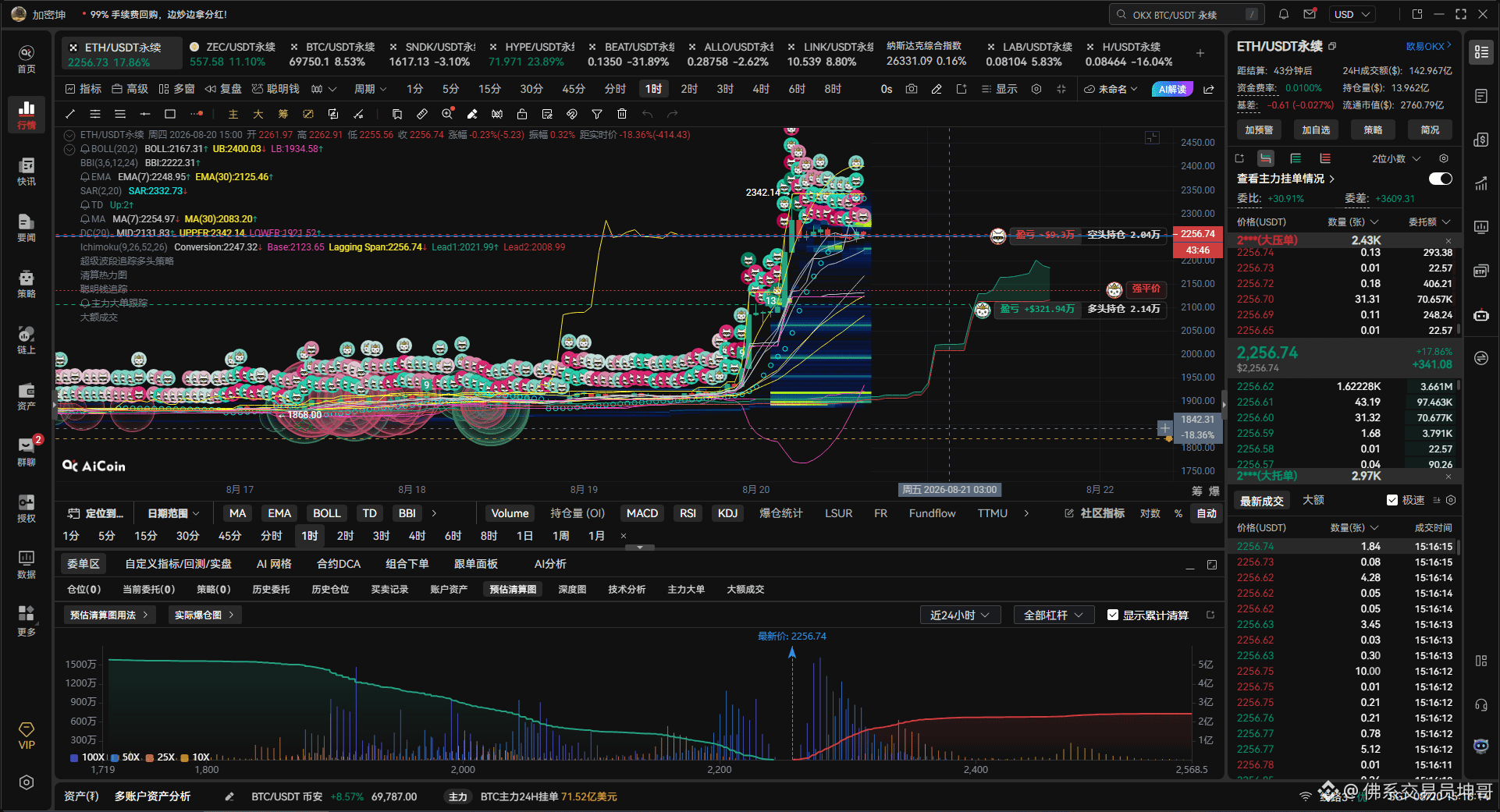Open the USD currency dropdown
The height and width of the screenshot is (812, 1500).
(x=1352, y=14)
